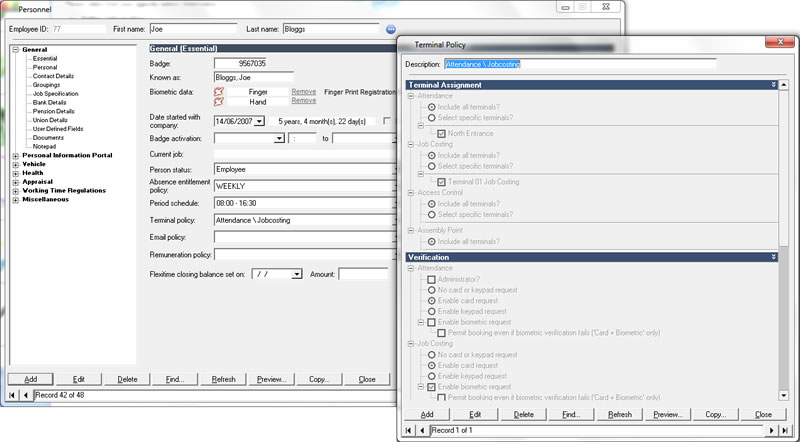Click the blue round button beside Last name
This screenshot has width=800, height=442.
pos(391,30)
